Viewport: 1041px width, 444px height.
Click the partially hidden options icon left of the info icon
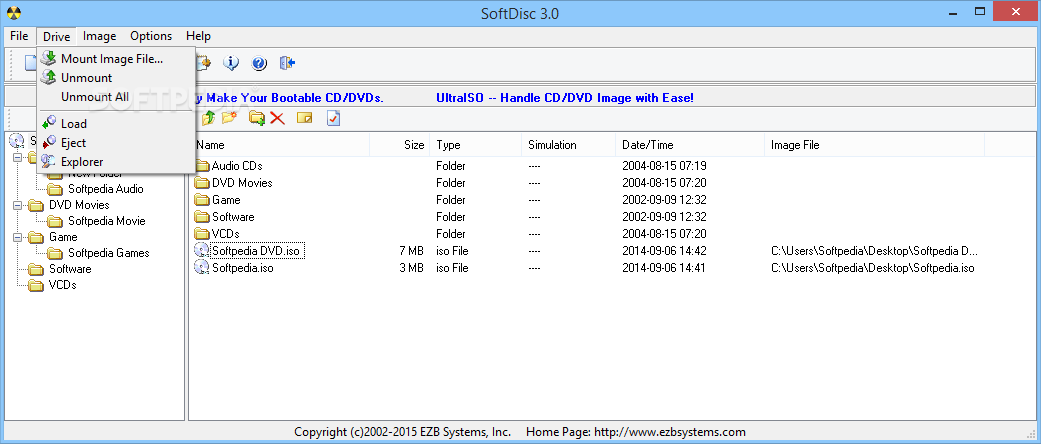pos(203,63)
